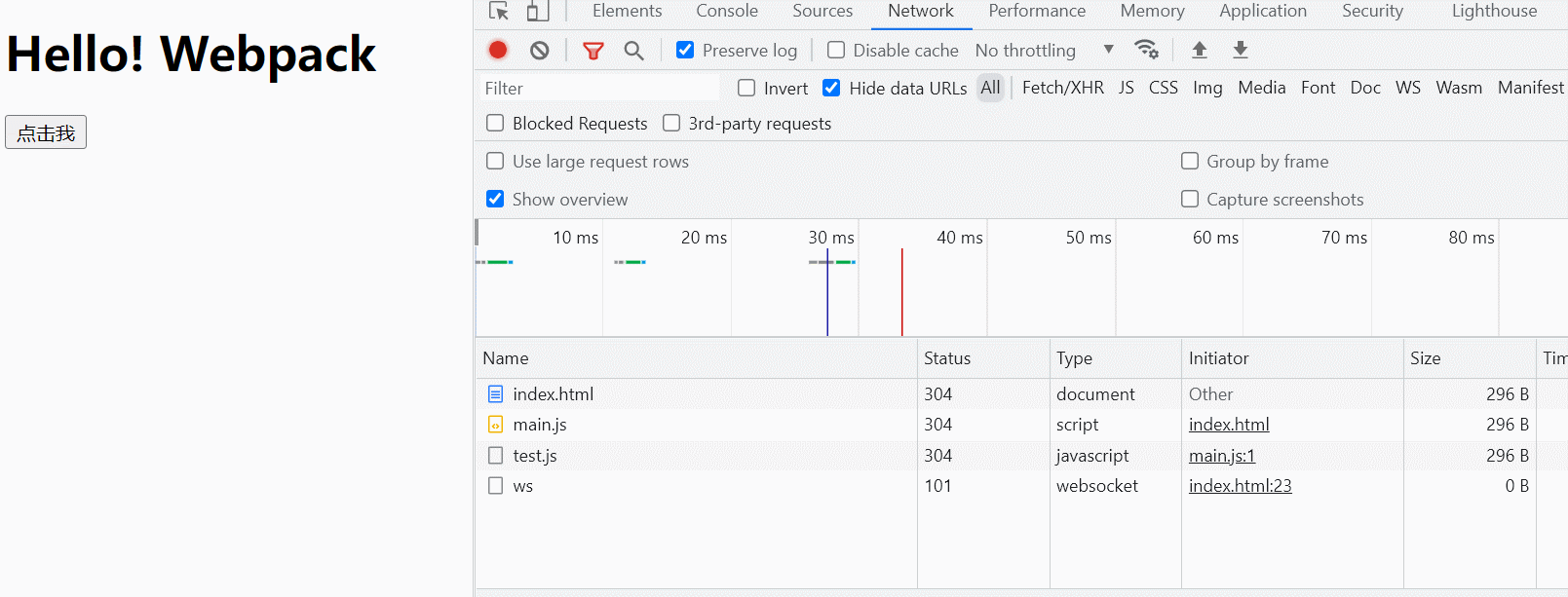Filter requests by JS type
This screenshot has width=1568, height=597.
(x=1127, y=88)
